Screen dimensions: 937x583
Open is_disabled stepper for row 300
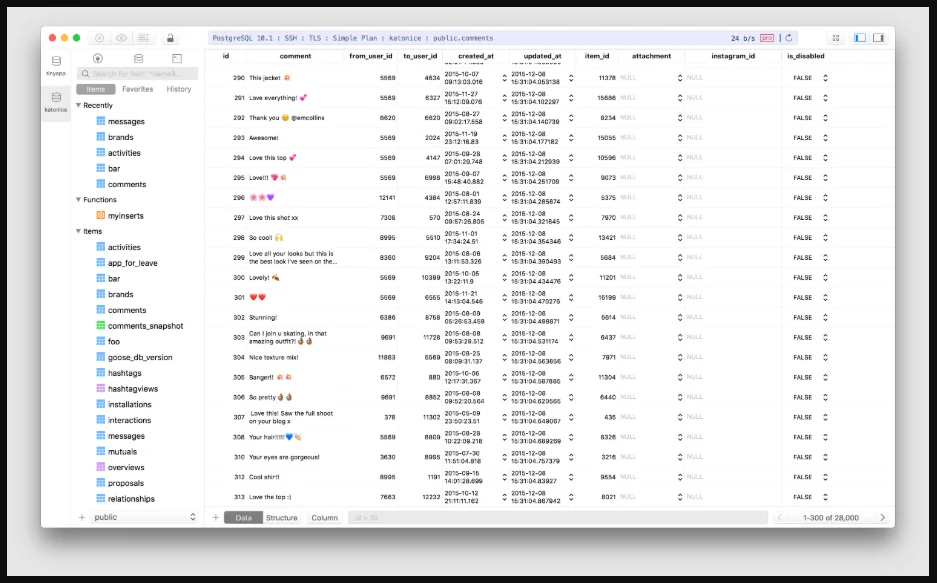pos(825,277)
